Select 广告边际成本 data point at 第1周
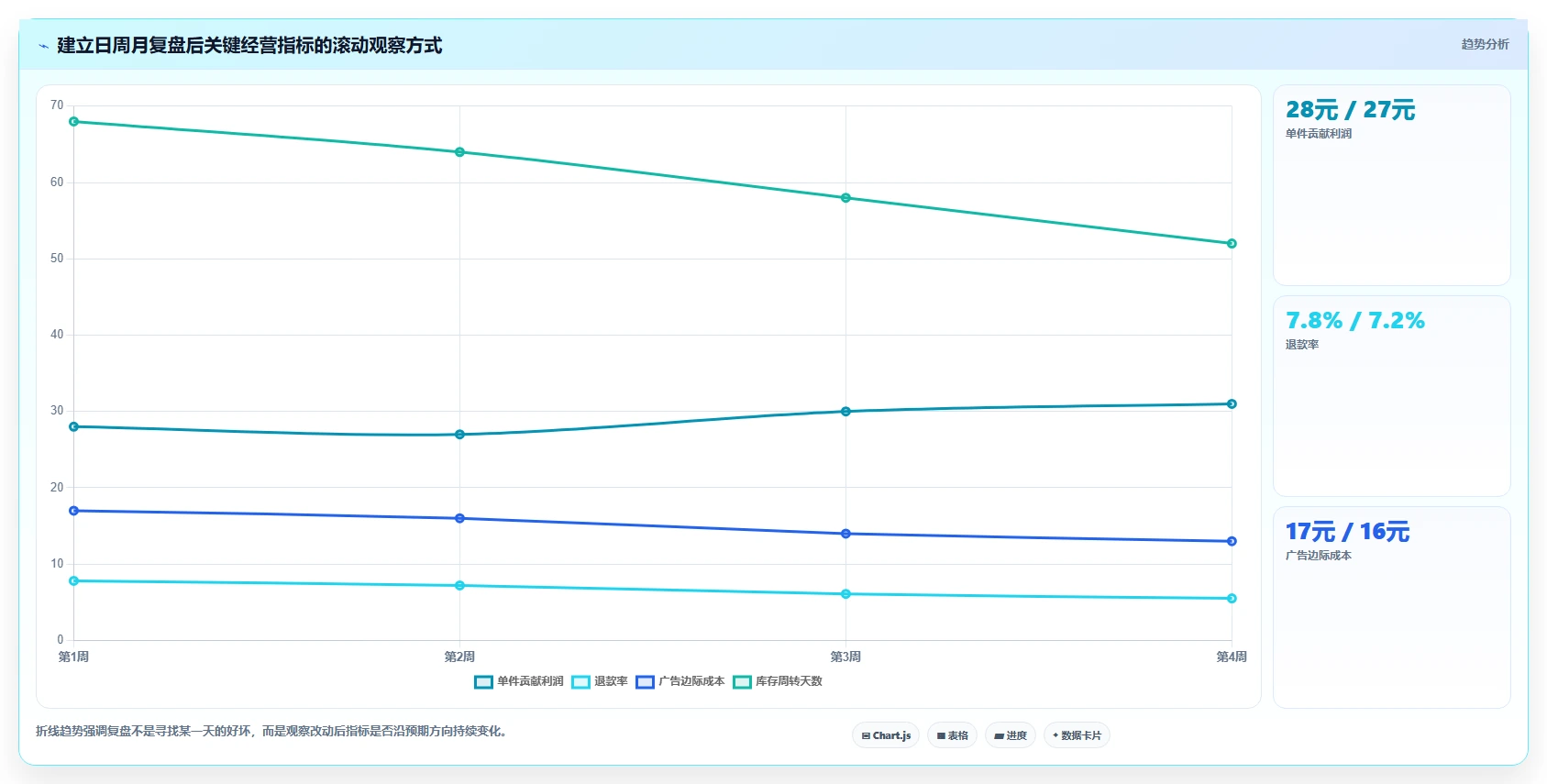The height and width of the screenshot is (784, 1547). click(x=74, y=511)
